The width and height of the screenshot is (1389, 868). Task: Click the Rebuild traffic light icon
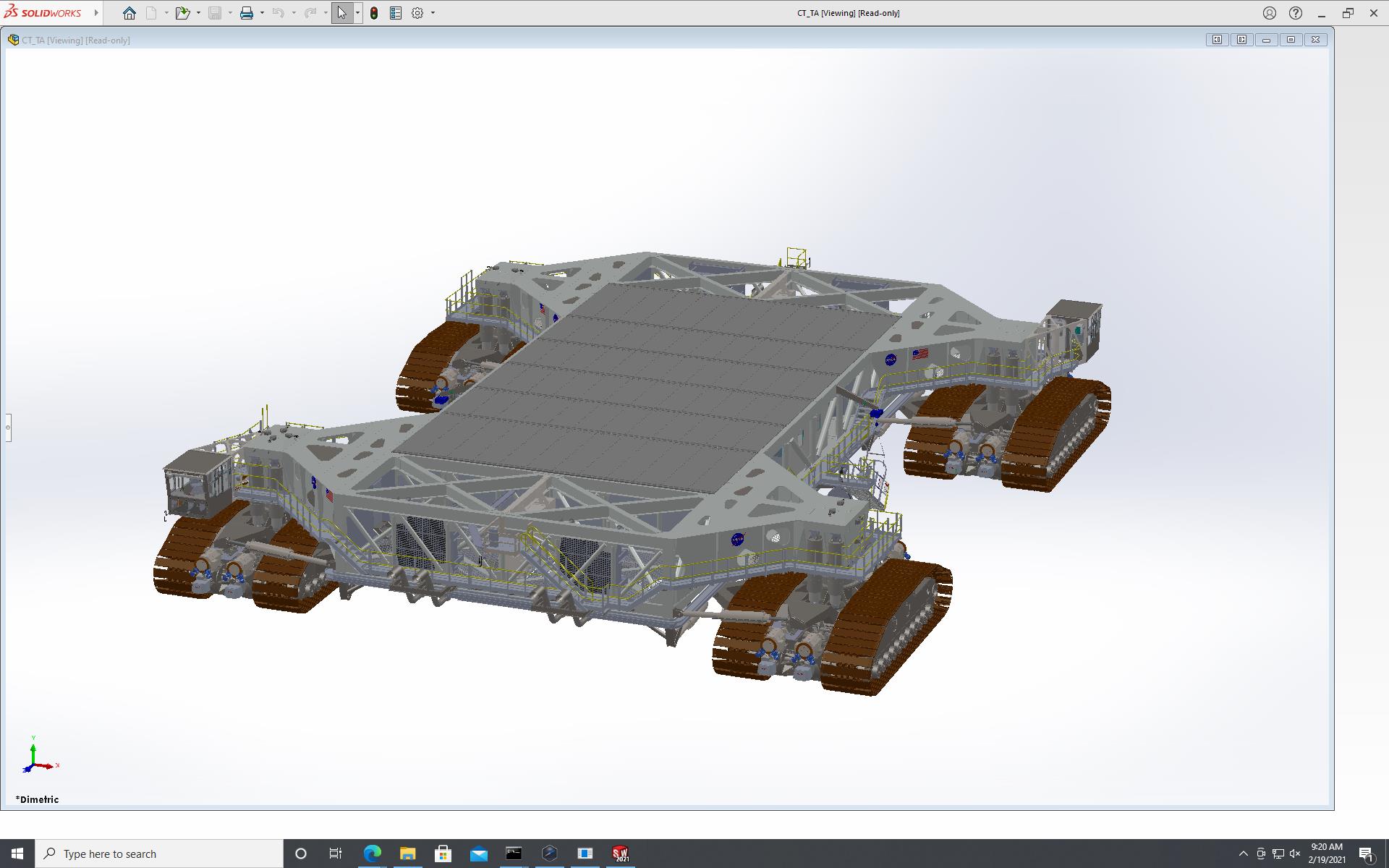tap(374, 13)
